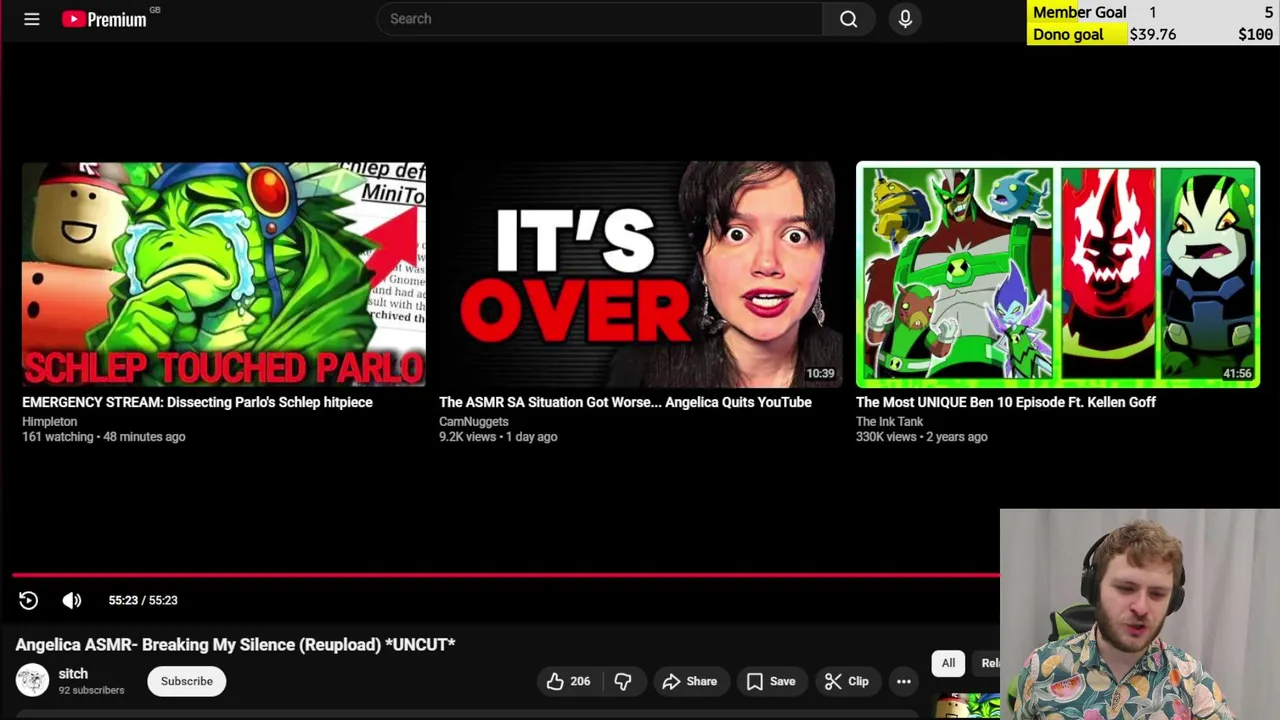1280x720 pixels.
Task: Seek on the red video progress bar
Action: point(506,575)
